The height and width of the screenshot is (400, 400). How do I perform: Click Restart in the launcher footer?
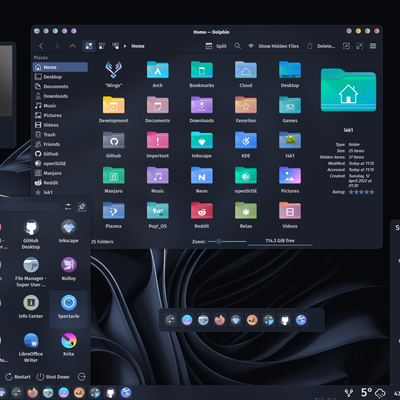coord(18,377)
